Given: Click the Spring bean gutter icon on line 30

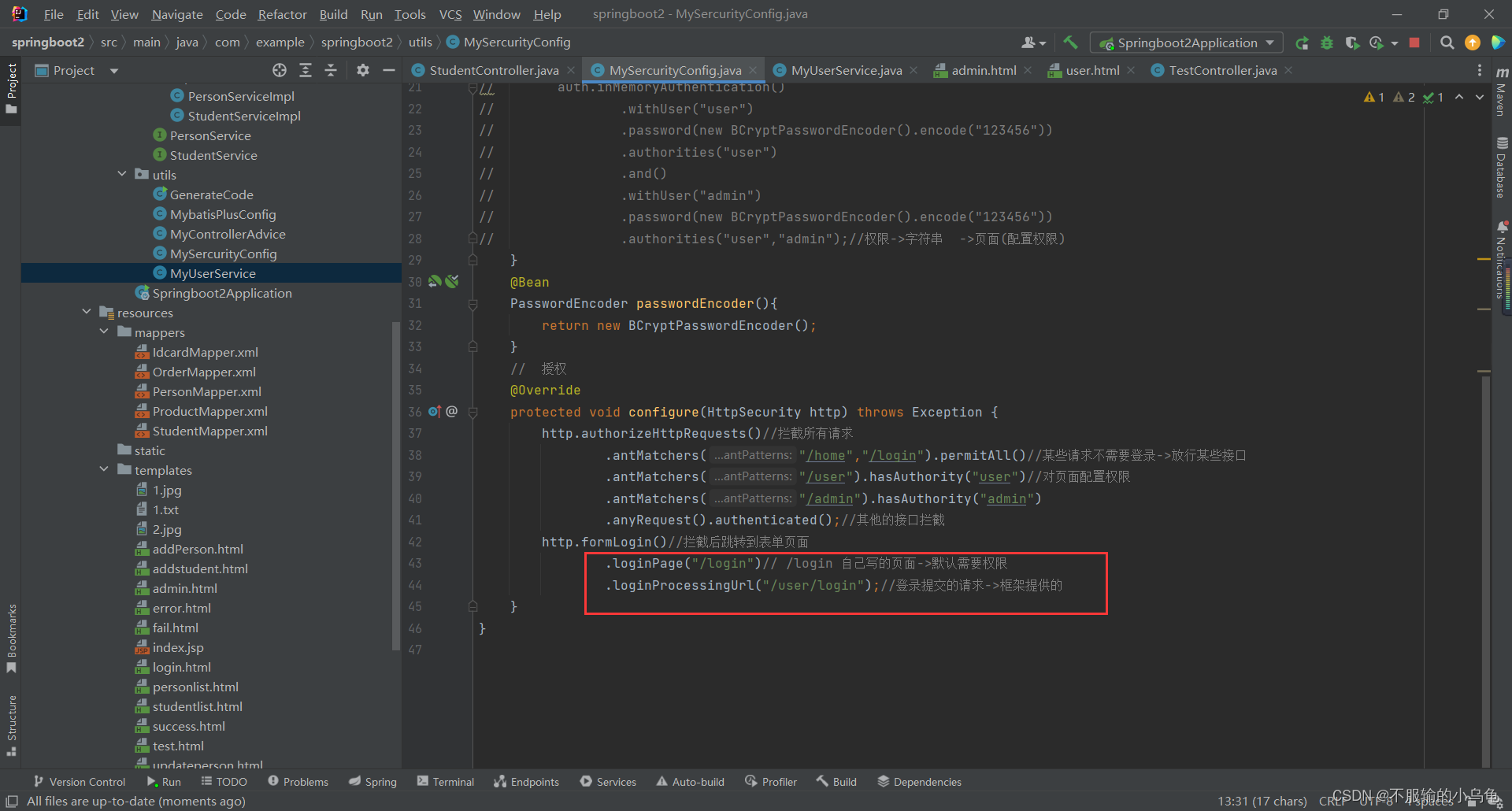Looking at the screenshot, I should coord(435,281).
